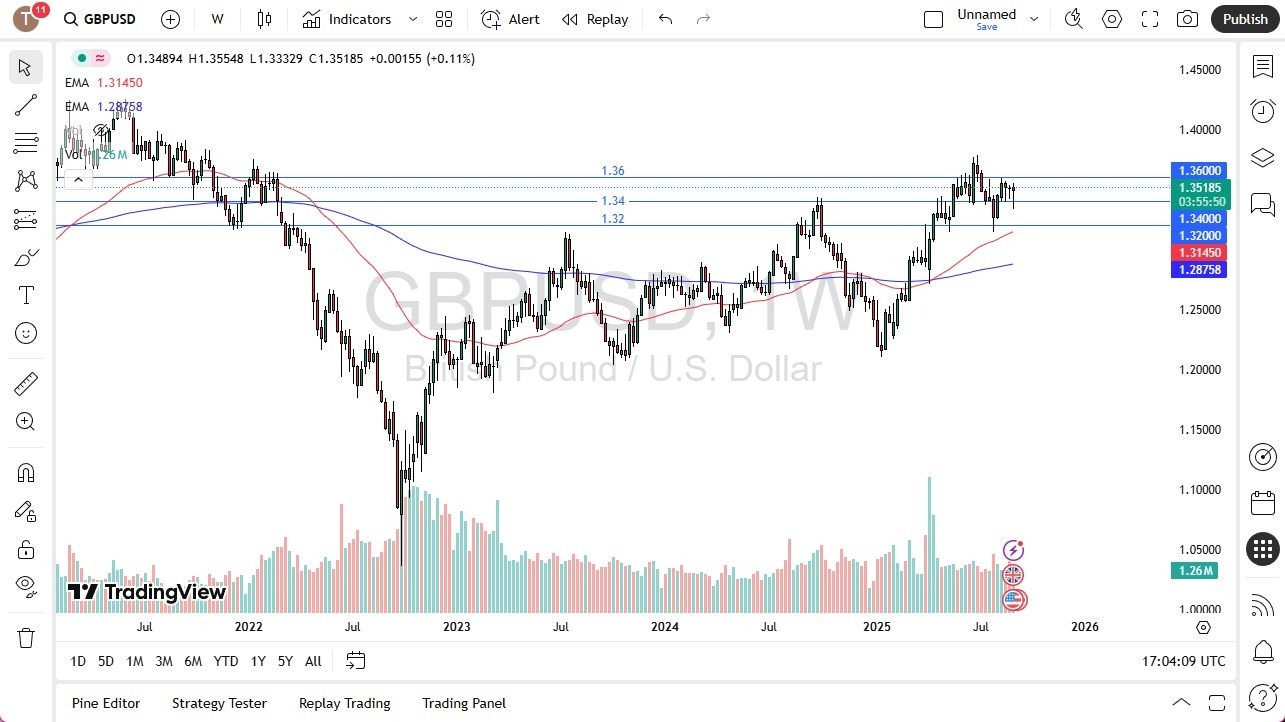The width and height of the screenshot is (1285, 722).
Task: Toggle hide all drawings eye icon
Action: pos(26,585)
